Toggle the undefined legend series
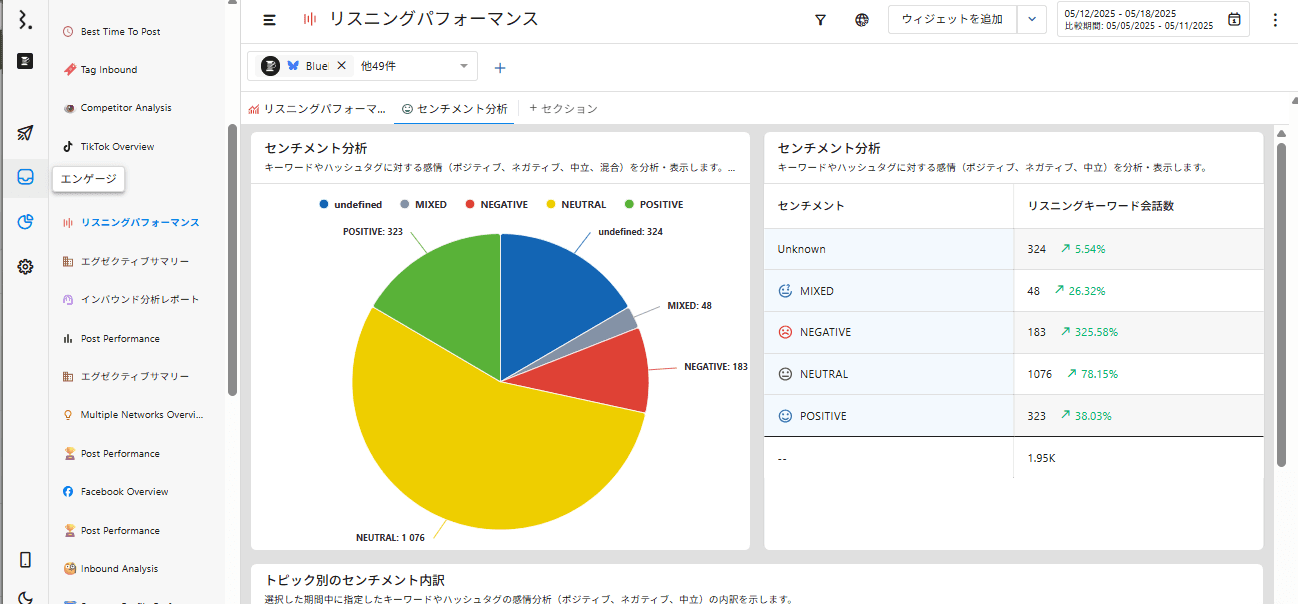Screen dimensions: 1298x604 click(350, 204)
